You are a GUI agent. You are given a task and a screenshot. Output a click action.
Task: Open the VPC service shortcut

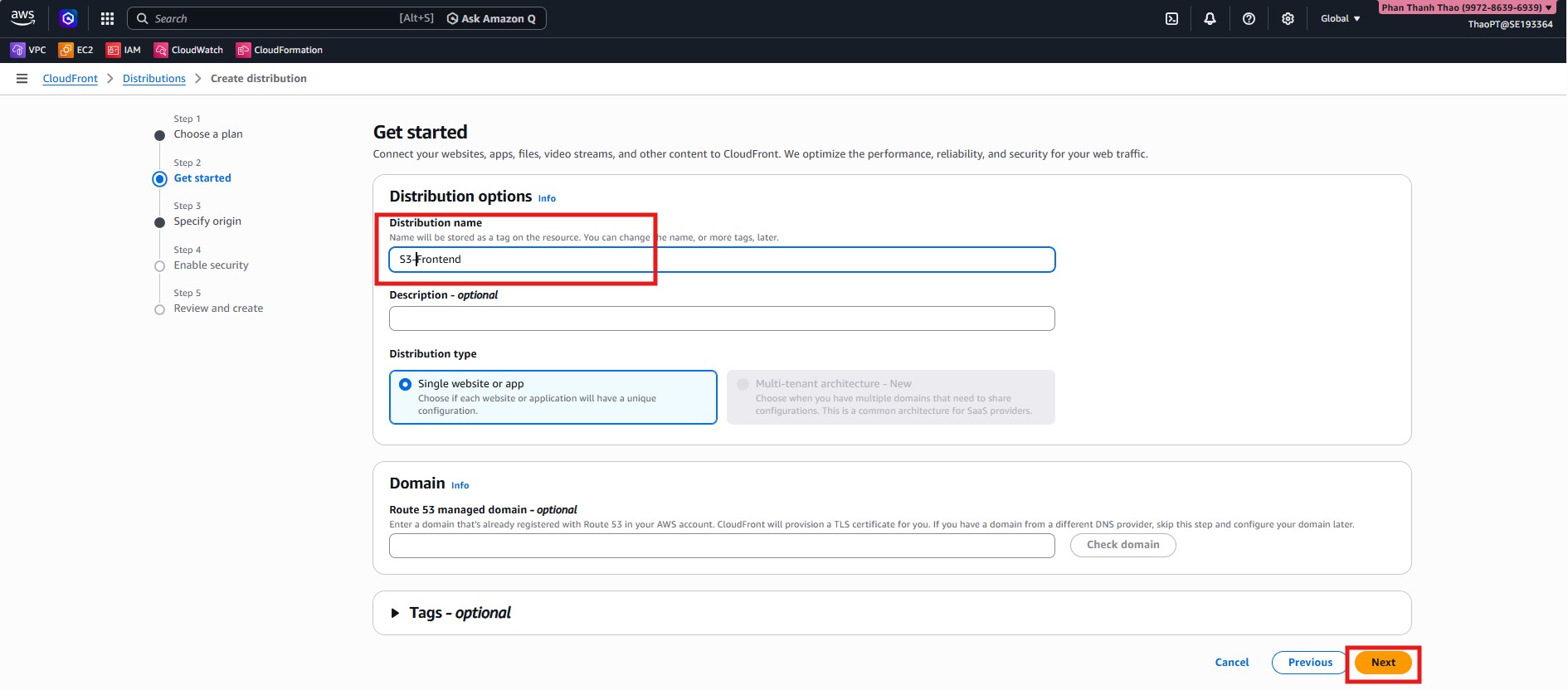(x=28, y=50)
